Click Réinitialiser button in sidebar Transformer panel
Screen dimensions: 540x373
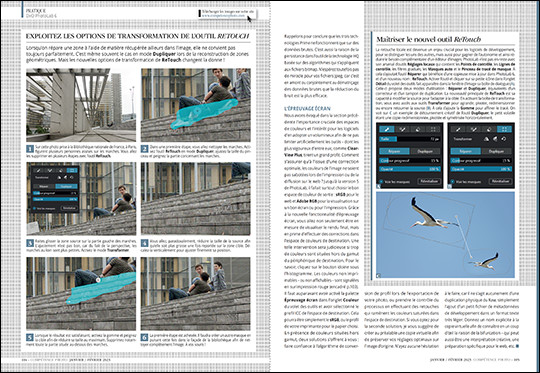(x=500, y=181)
